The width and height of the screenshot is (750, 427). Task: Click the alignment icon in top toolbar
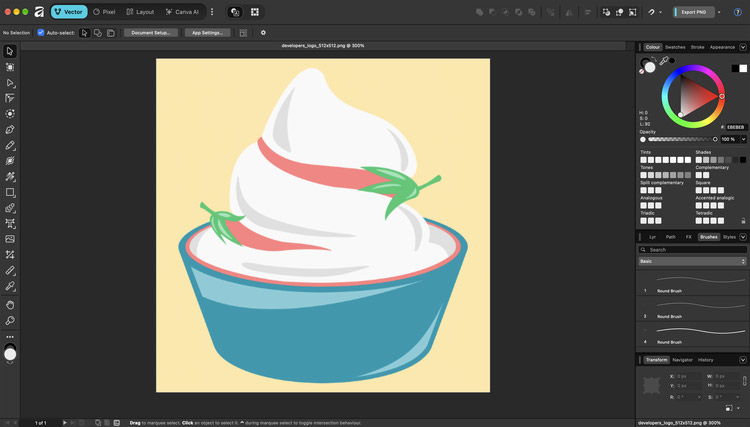pyautogui.click(x=588, y=12)
